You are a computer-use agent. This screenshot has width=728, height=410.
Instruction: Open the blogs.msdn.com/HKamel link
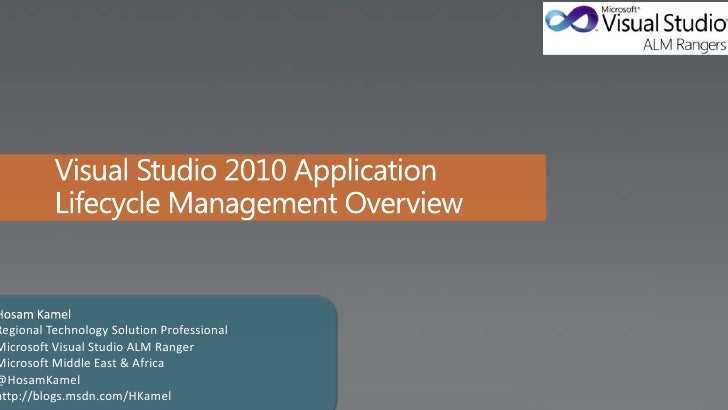coord(85,396)
